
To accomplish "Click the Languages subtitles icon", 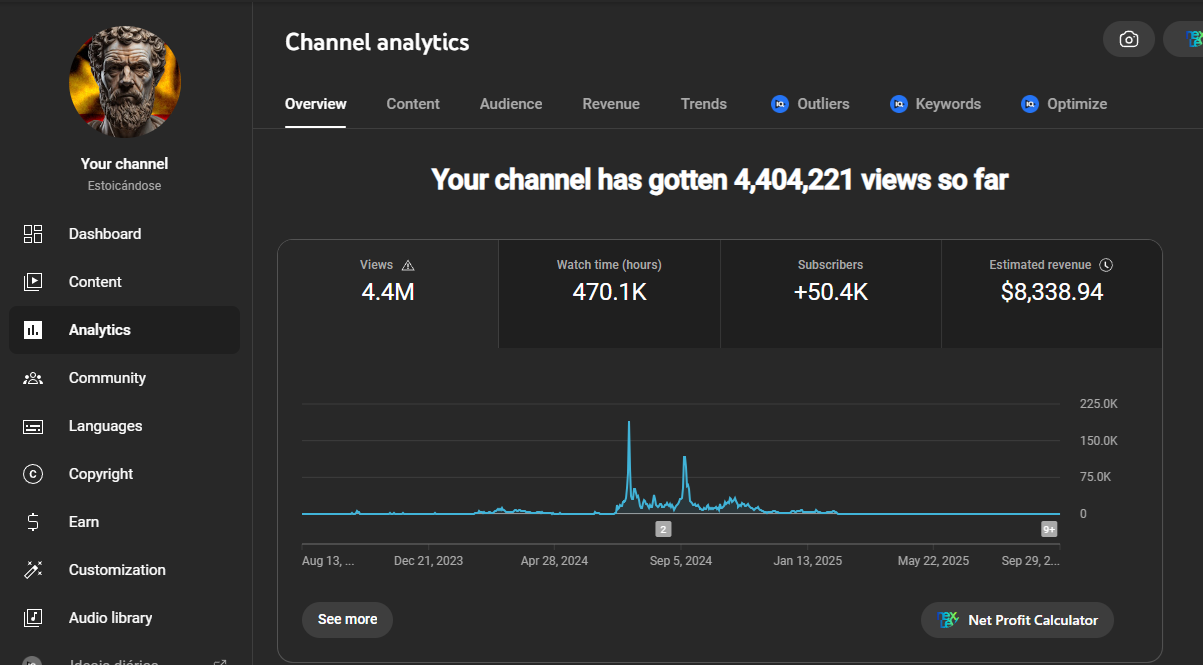I will 33,426.
